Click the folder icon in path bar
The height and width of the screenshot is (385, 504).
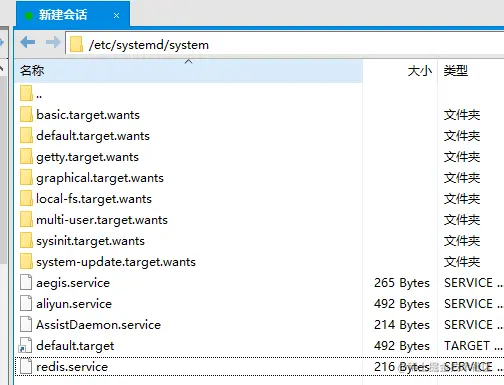pos(76,45)
